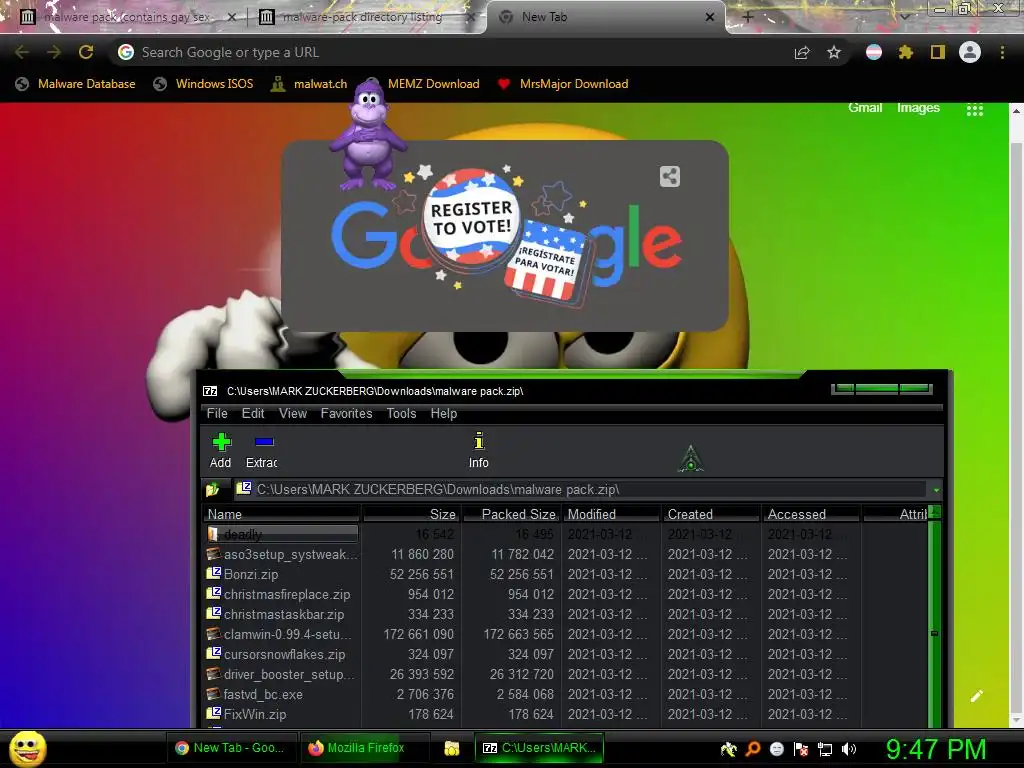Select christmastaskbar.zip in the list
Image resolution: width=1024 pixels, height=768 pixels.
pyautogui.click(x=565, y=615)
